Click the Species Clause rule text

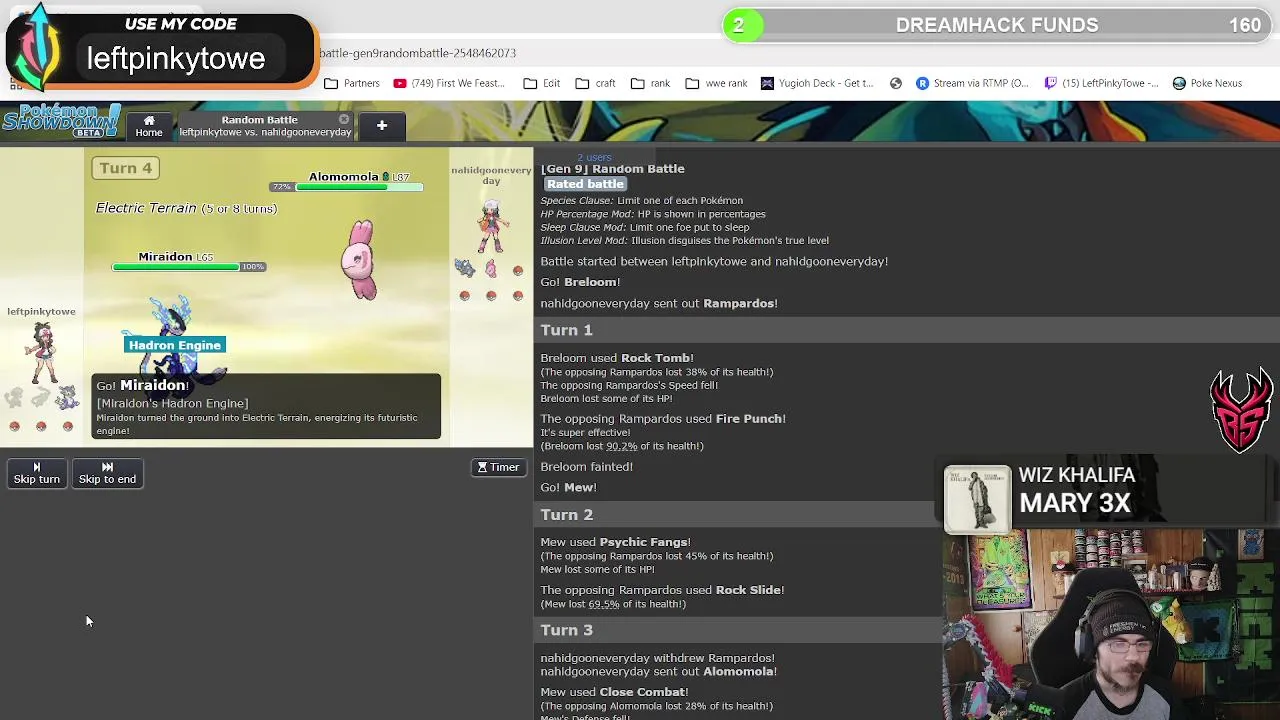pos(641,201)
